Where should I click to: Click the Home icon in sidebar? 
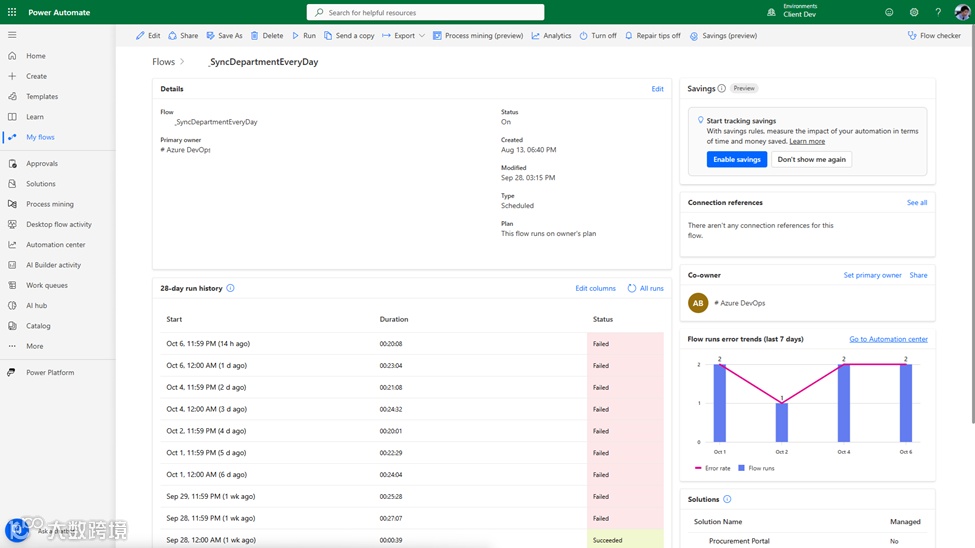point(12,56)
